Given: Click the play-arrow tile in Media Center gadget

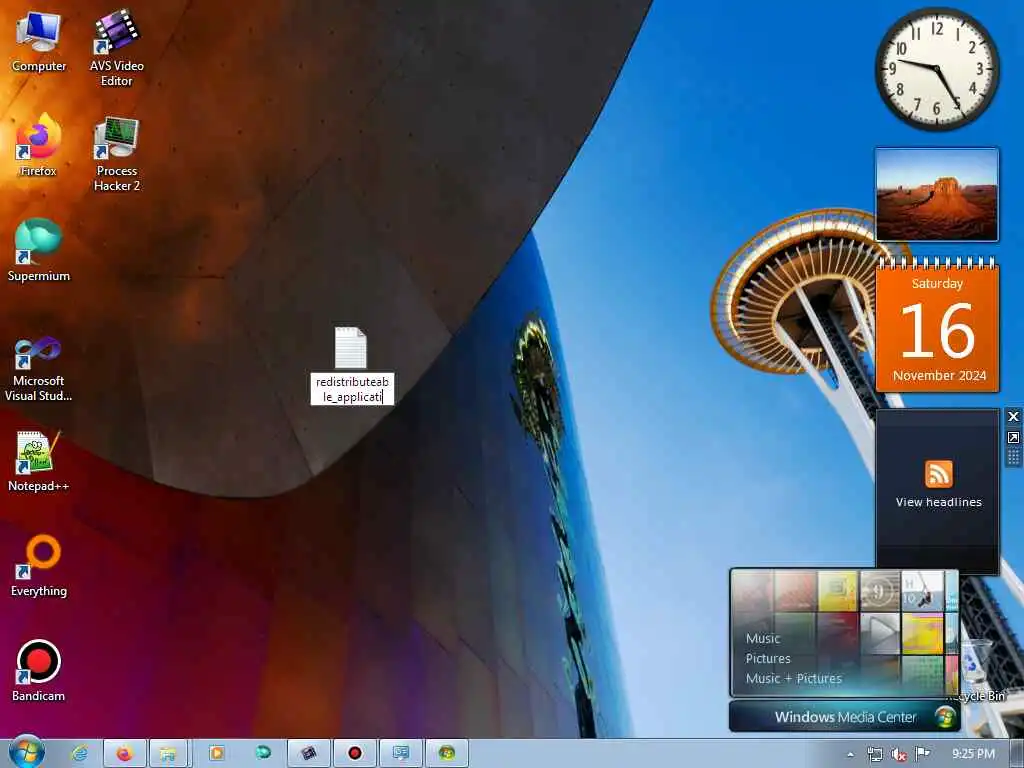Looking at the screenshot, I should pyautogui.click(x=880, y=633).
